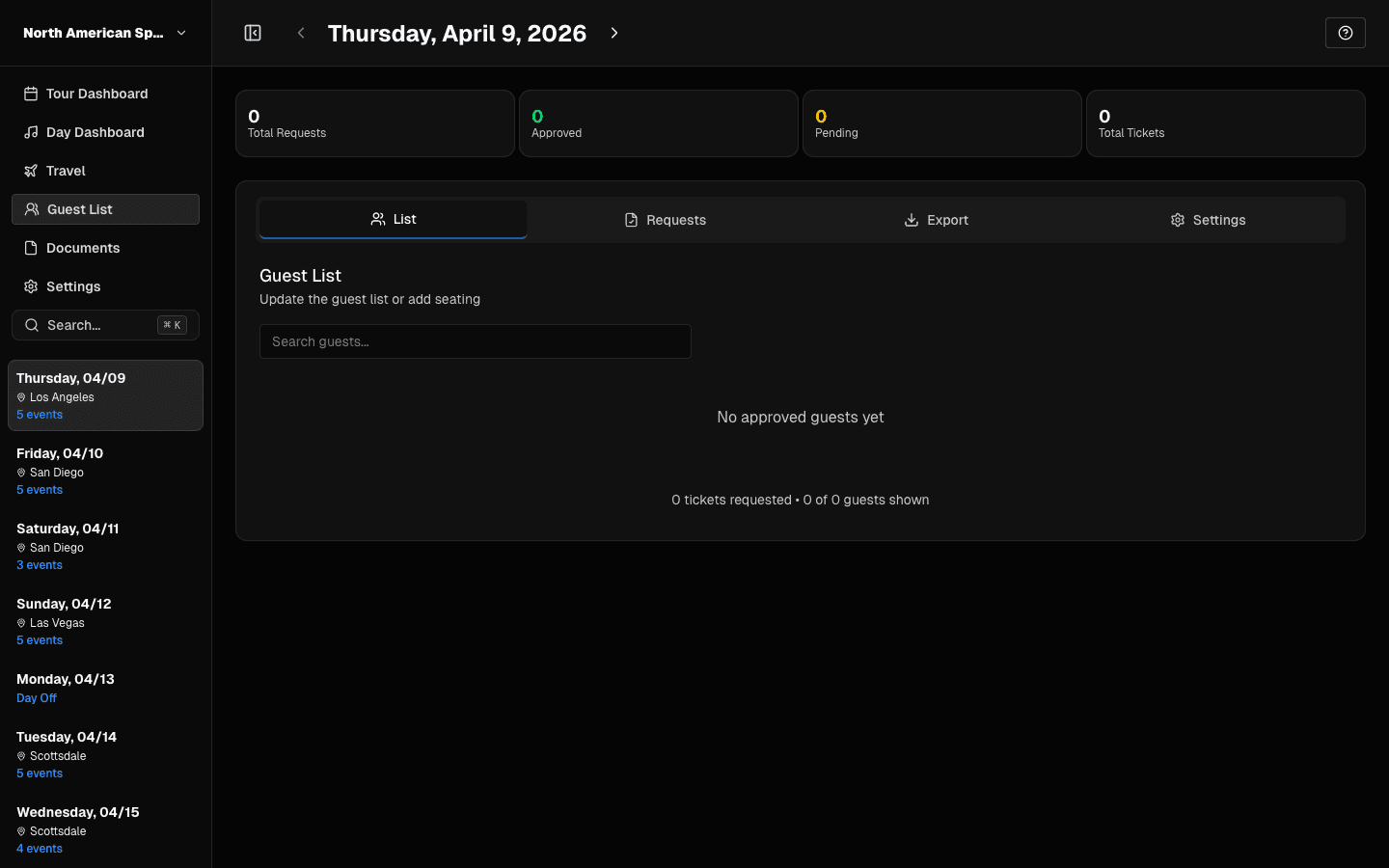The width and height of the screenshot is (1389, 868).
Task: Click the Documents file icon
Action: click(x=31, y=248)
